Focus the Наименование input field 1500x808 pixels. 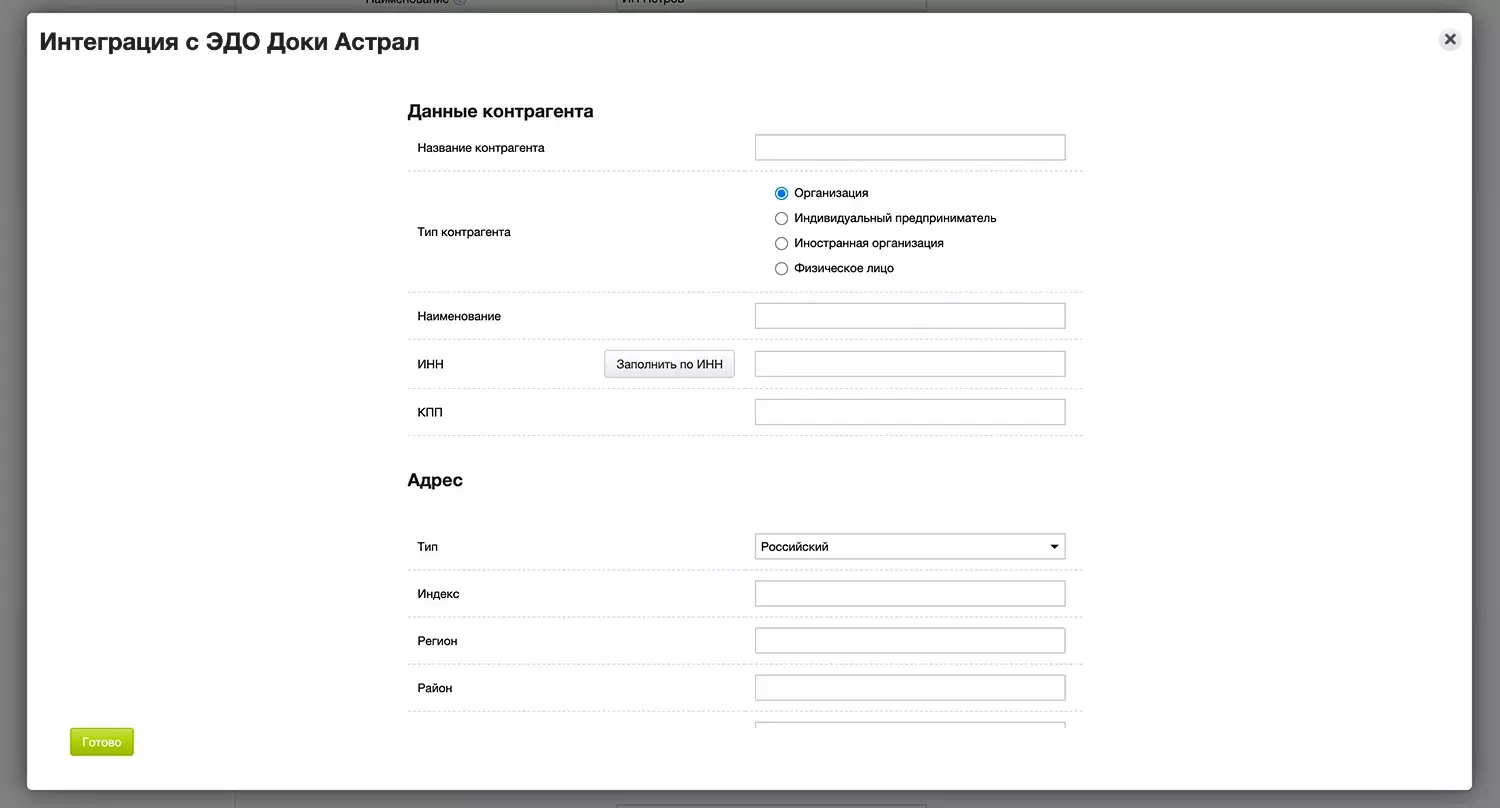click(909, 316)
